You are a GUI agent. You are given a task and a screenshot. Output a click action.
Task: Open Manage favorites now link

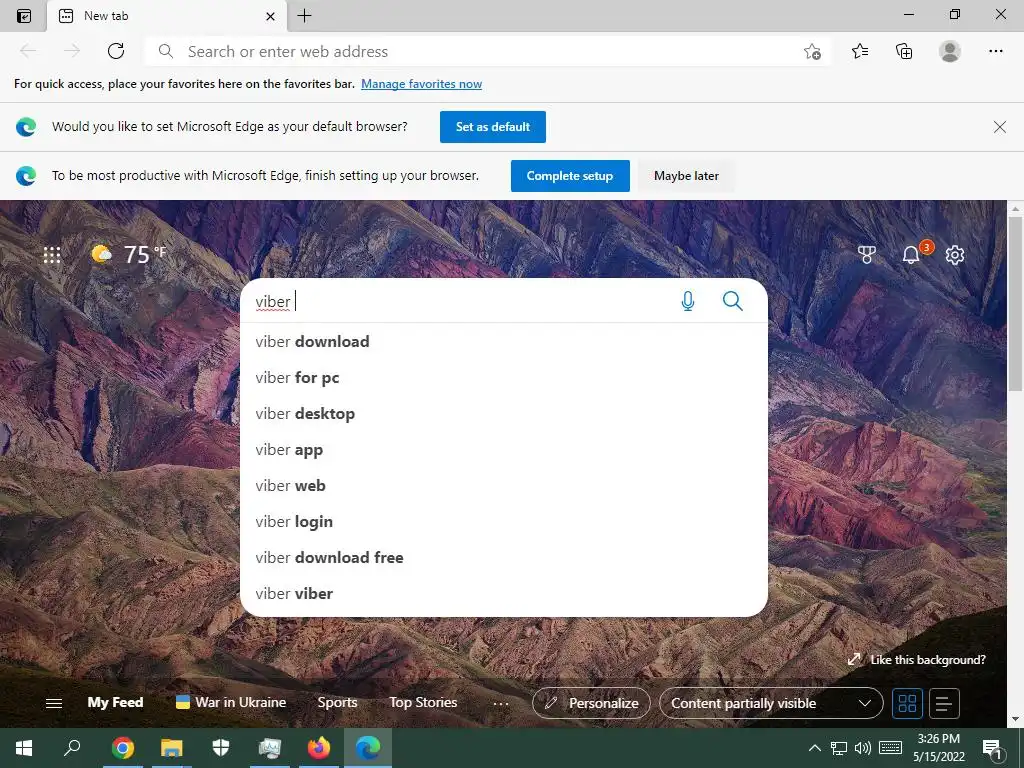pos(421,84)
